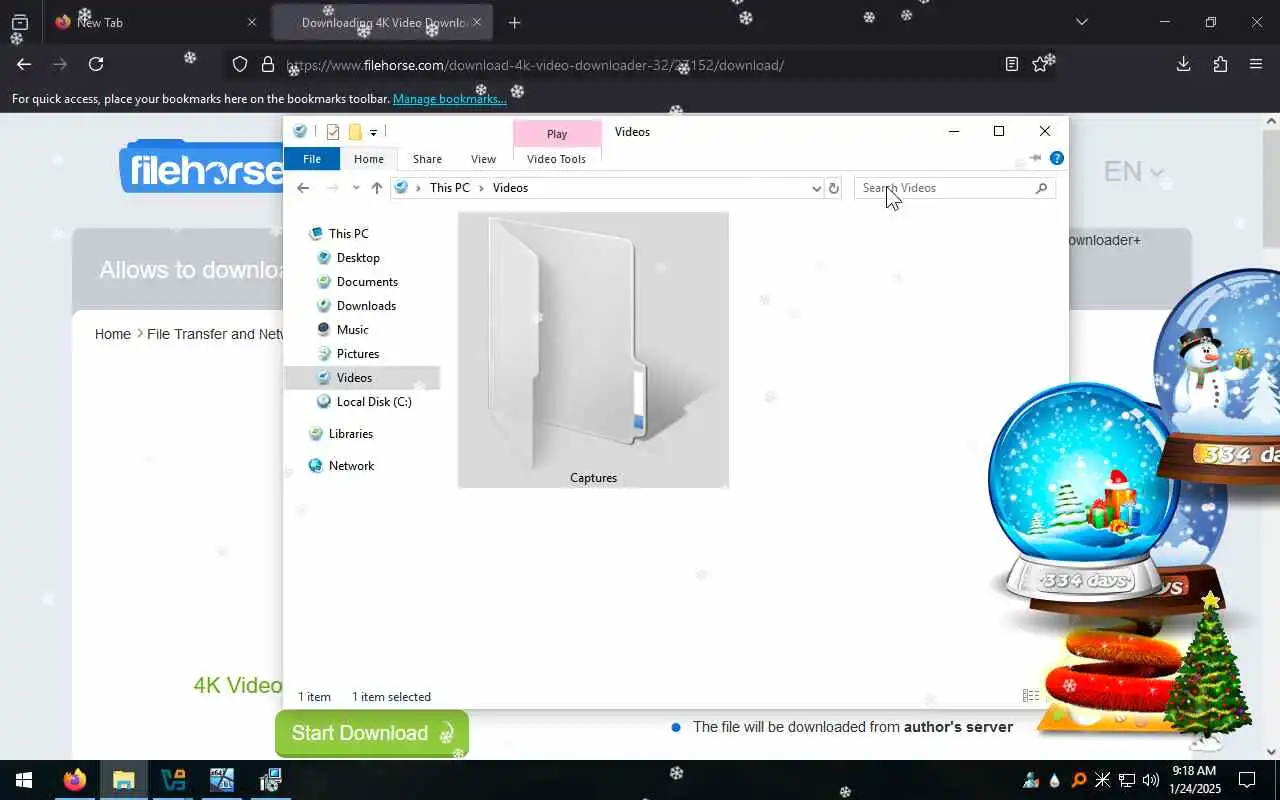Expand the chevron after This PC in path

pos(481,188)
